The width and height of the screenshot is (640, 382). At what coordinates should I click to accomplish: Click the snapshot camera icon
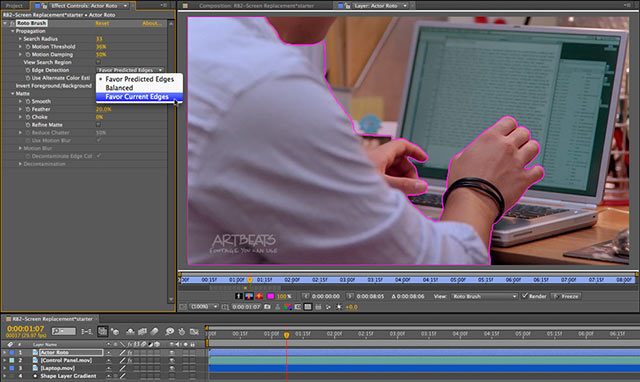pos(267,307)
